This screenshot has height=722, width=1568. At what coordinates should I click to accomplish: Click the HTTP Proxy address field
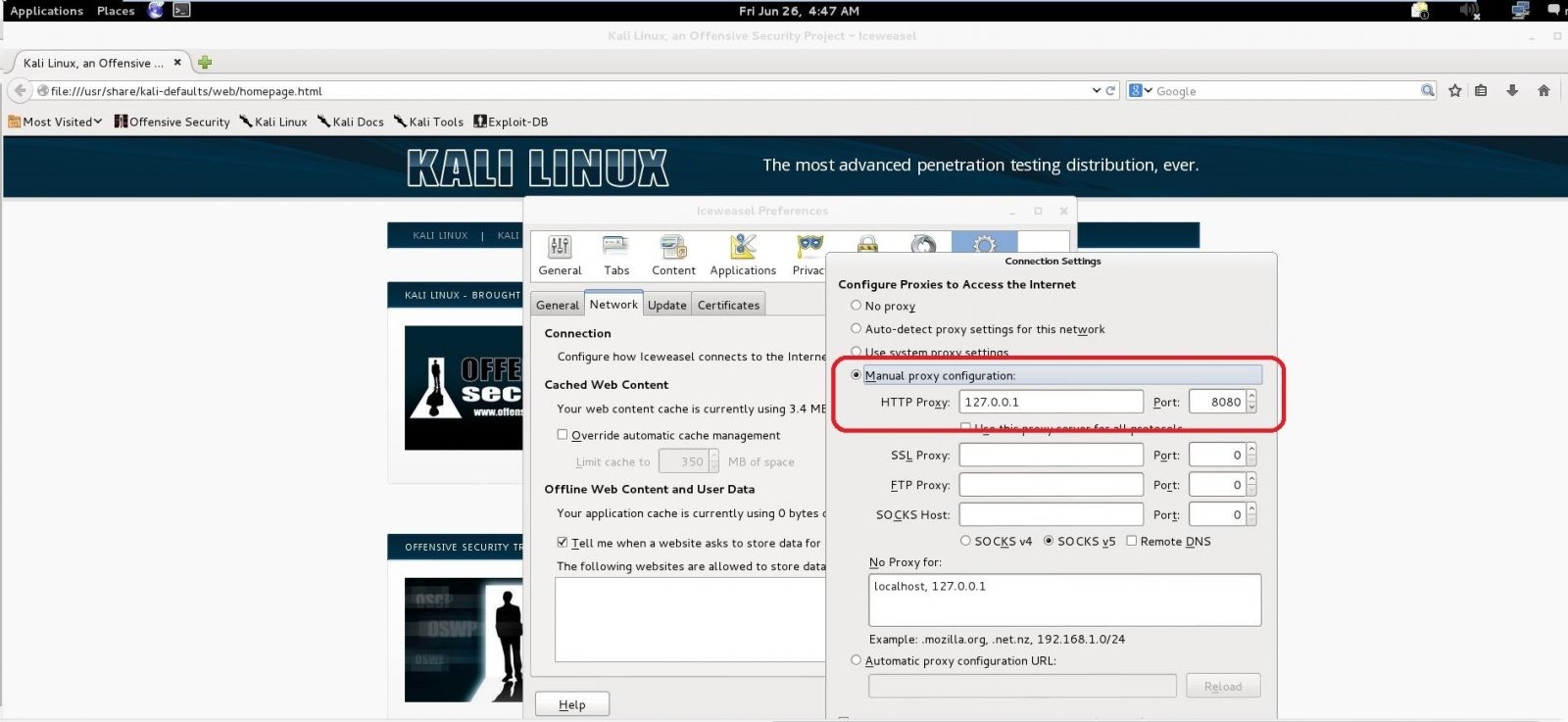click(x=1051, y=402)
